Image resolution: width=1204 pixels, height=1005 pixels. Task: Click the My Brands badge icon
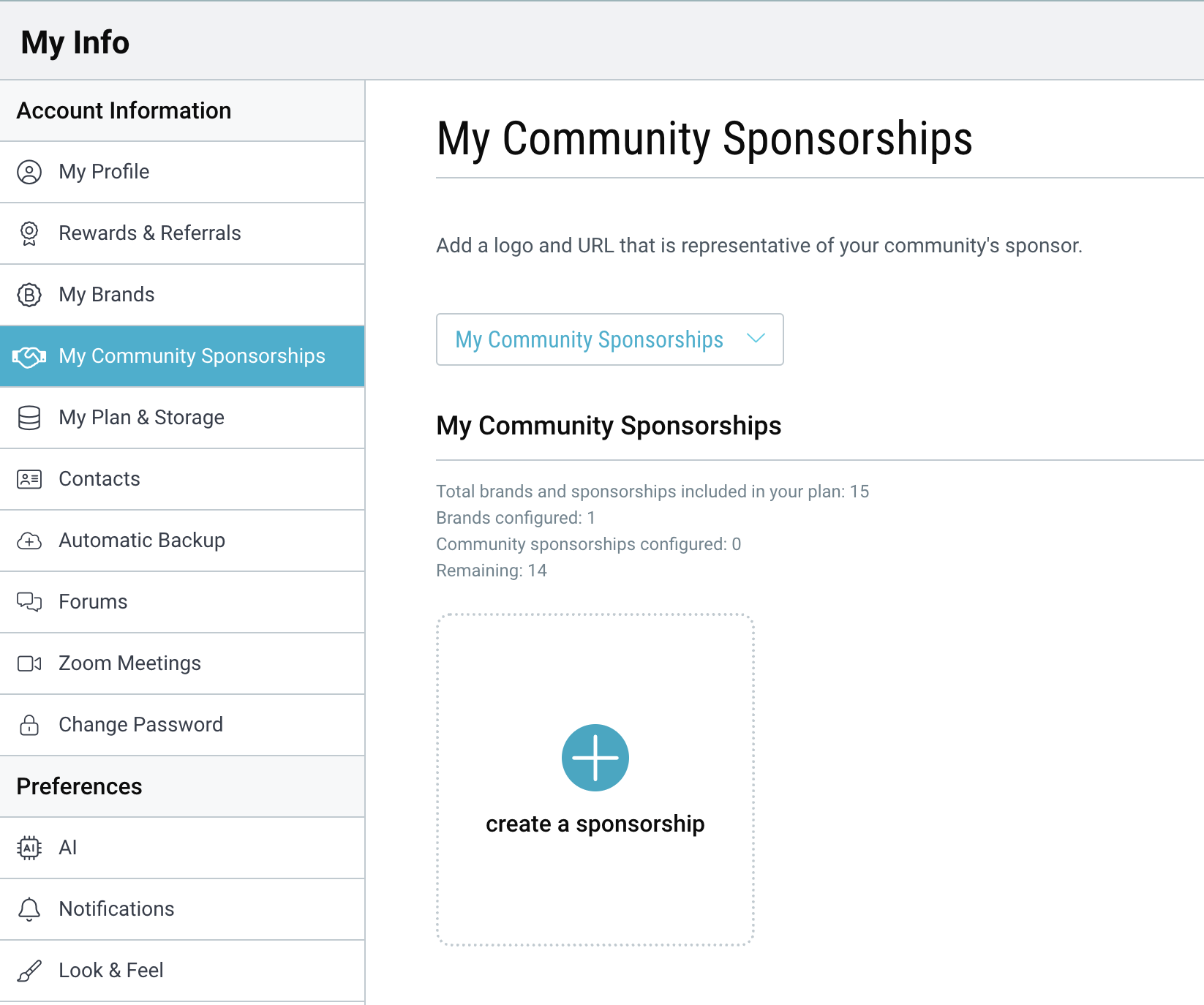coord(29,295)
